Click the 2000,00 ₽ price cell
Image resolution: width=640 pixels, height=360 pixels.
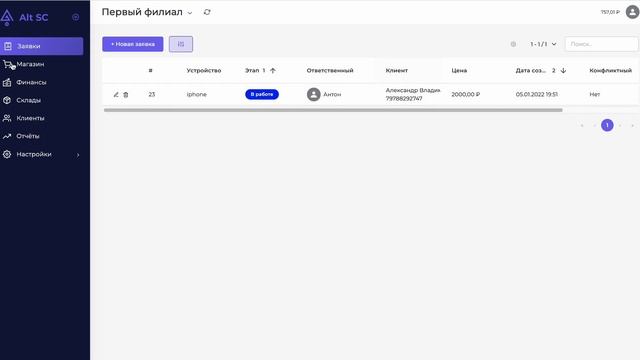point(466,94)
